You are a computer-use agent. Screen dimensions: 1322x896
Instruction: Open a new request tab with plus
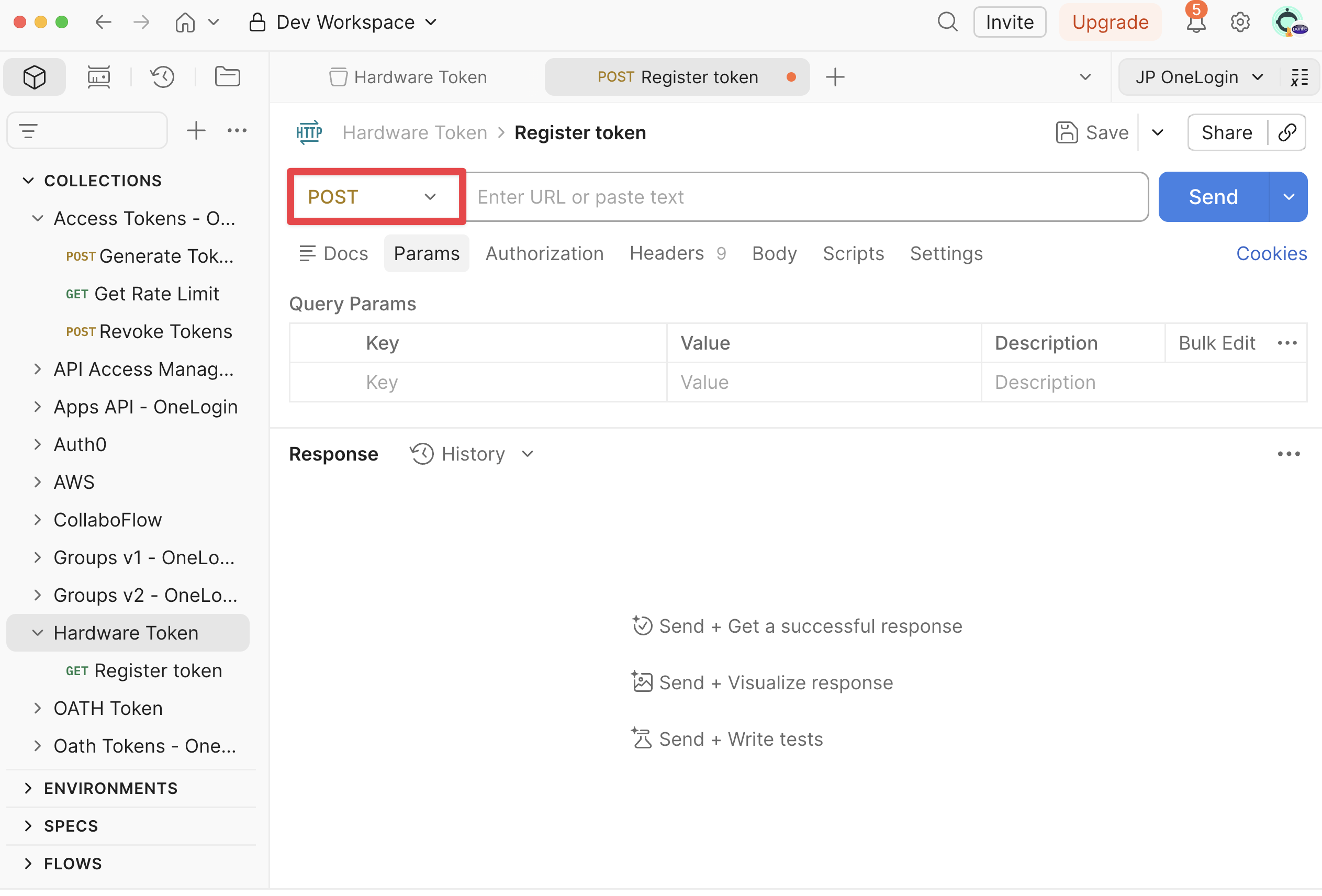[x=835, y=77]
